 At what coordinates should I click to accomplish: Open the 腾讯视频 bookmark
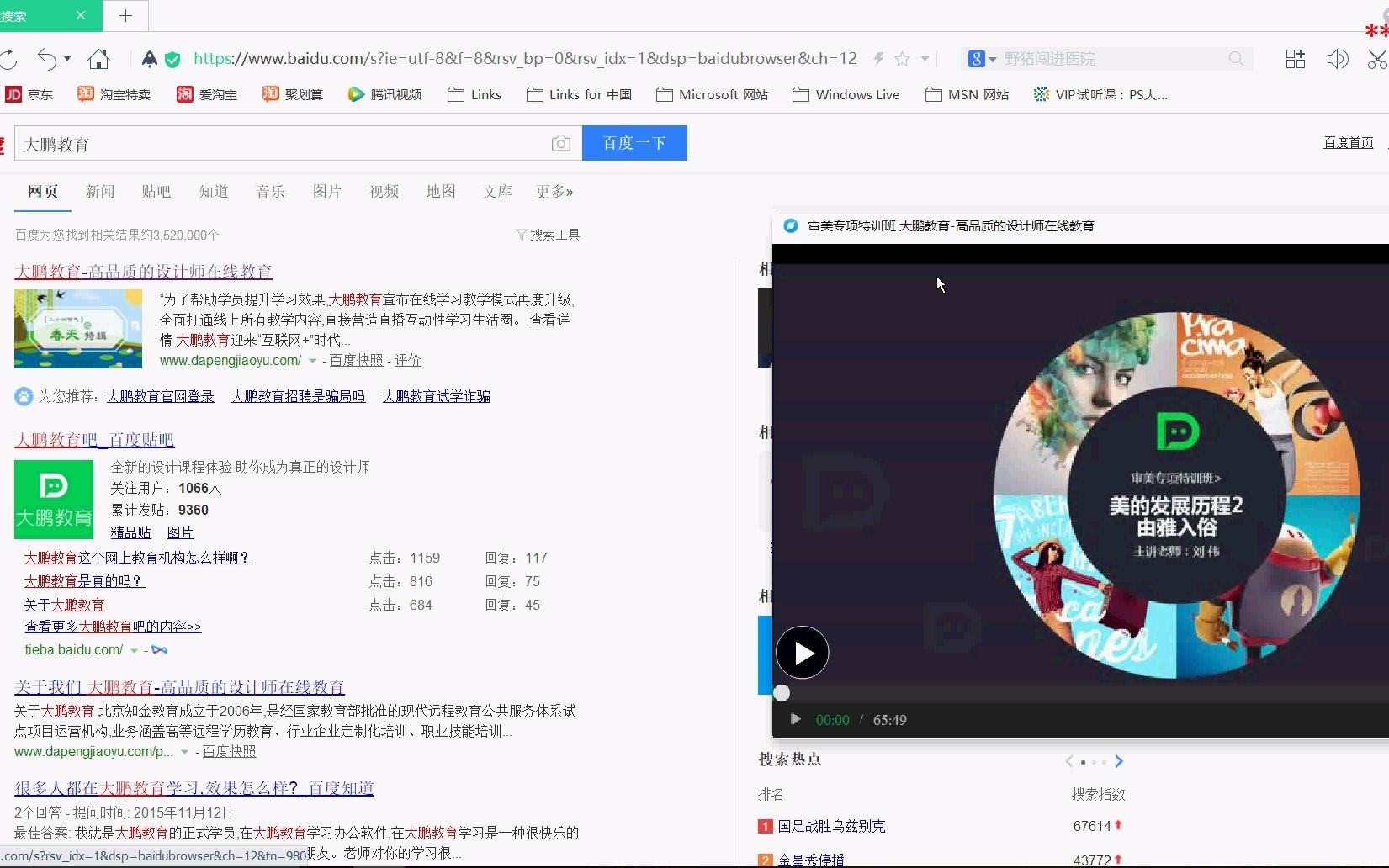coord(384,94)
